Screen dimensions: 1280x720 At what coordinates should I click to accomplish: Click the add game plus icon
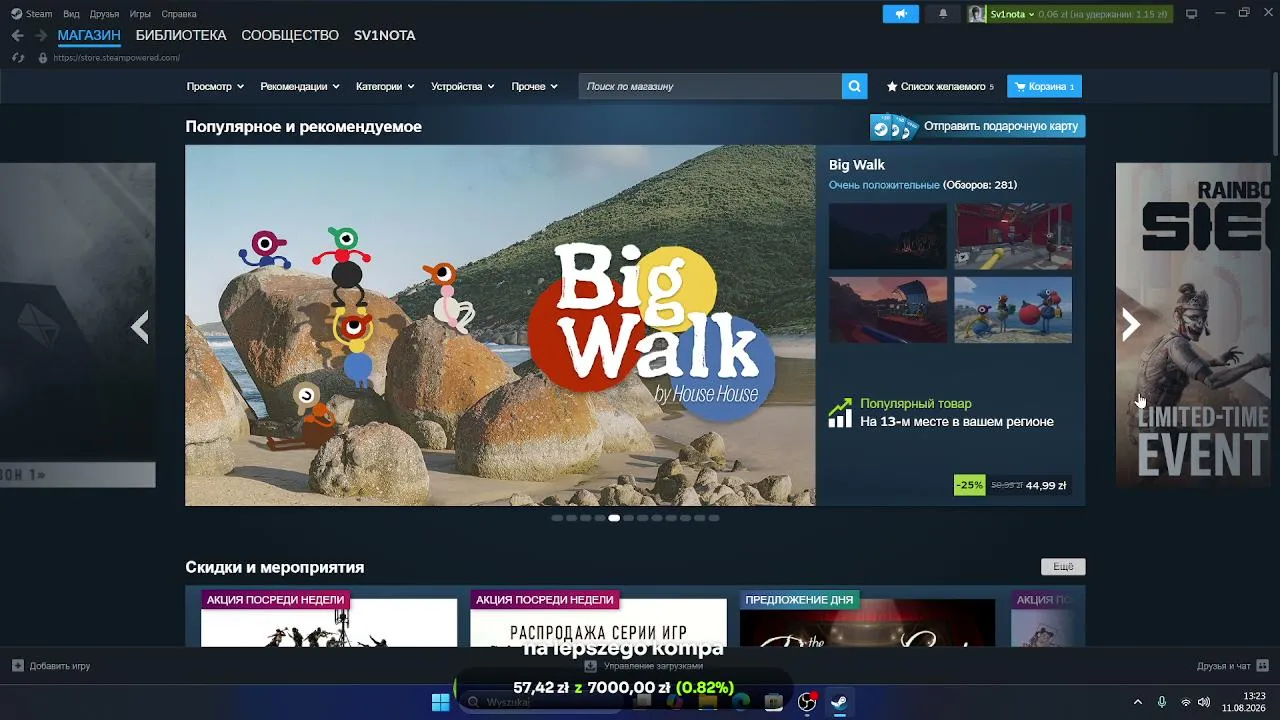(17, 666)
